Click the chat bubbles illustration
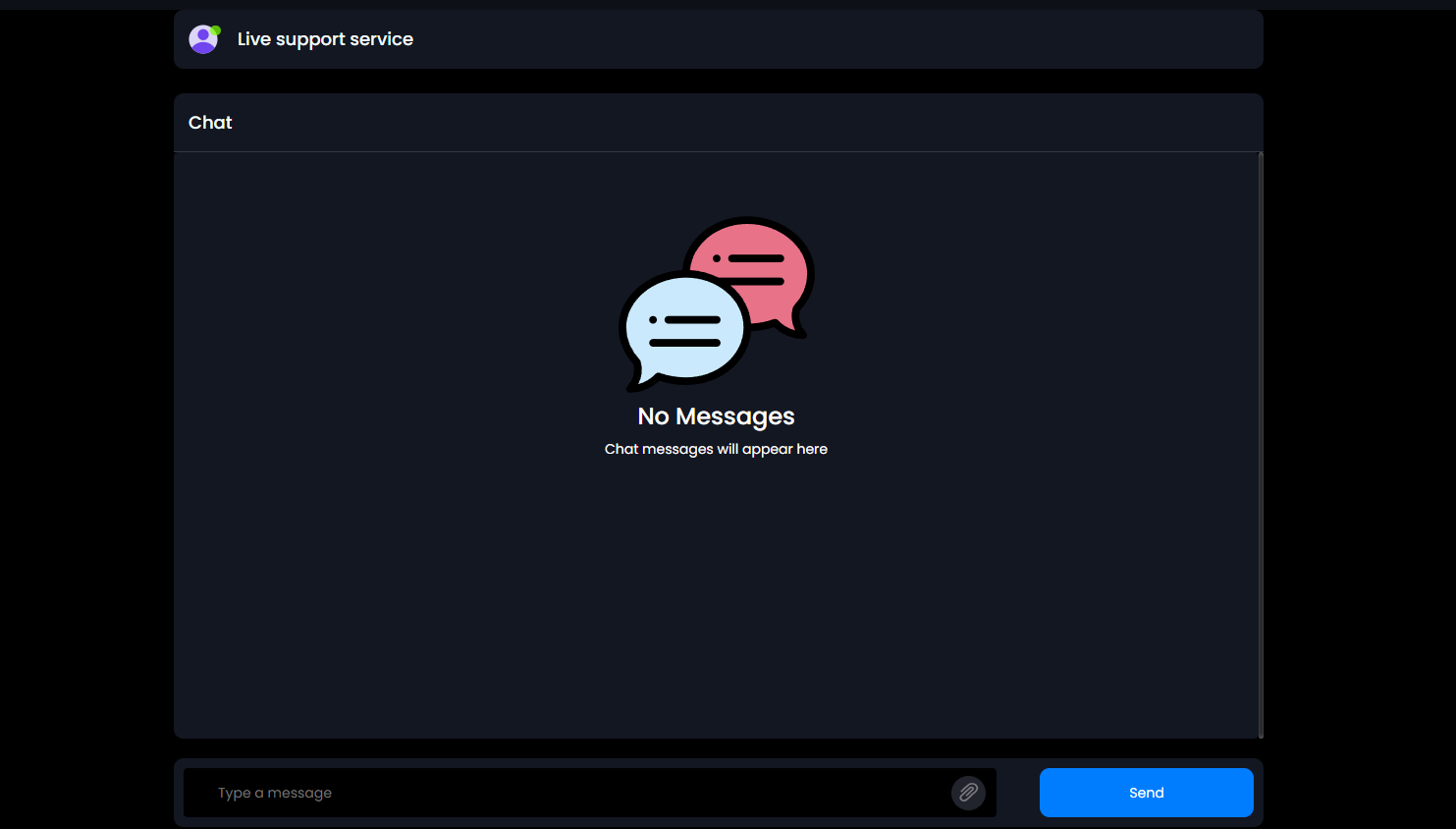Image resolution: width=1456 pixels, height=829 pixels. [x=717, y=304]
